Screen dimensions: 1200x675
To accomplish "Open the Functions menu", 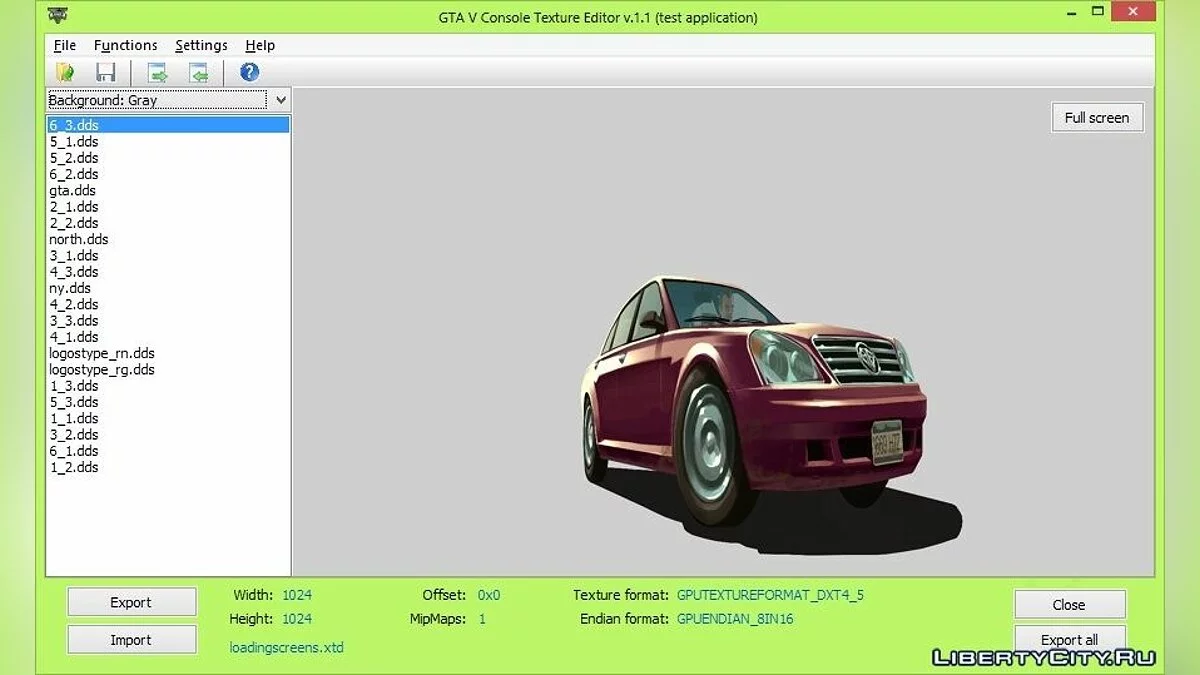I will (125, 45).
